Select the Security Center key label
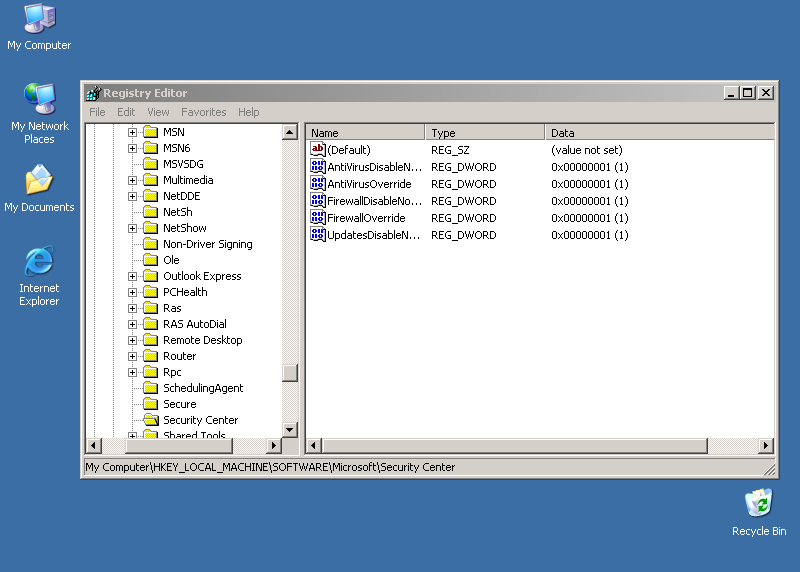This screenshot has height=572, width=800. click(x=201, y=420)
